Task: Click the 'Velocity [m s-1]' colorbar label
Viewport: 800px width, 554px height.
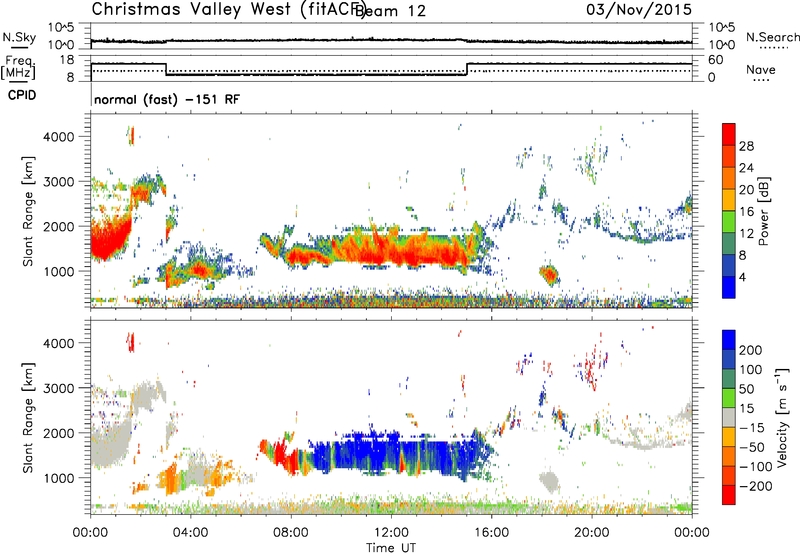Action: (x=782, y=417)
